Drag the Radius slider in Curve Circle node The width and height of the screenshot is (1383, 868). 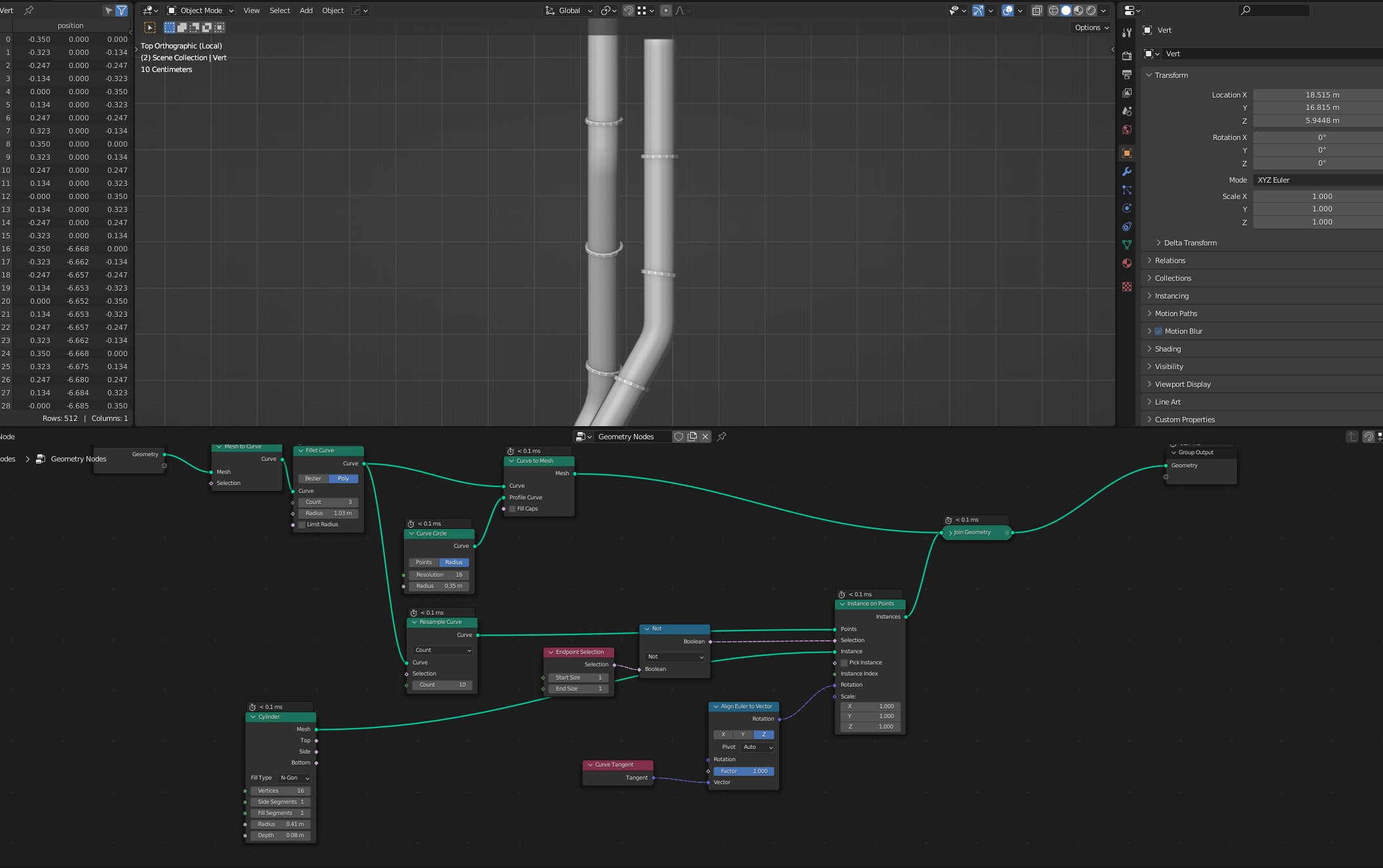[440, 585]
